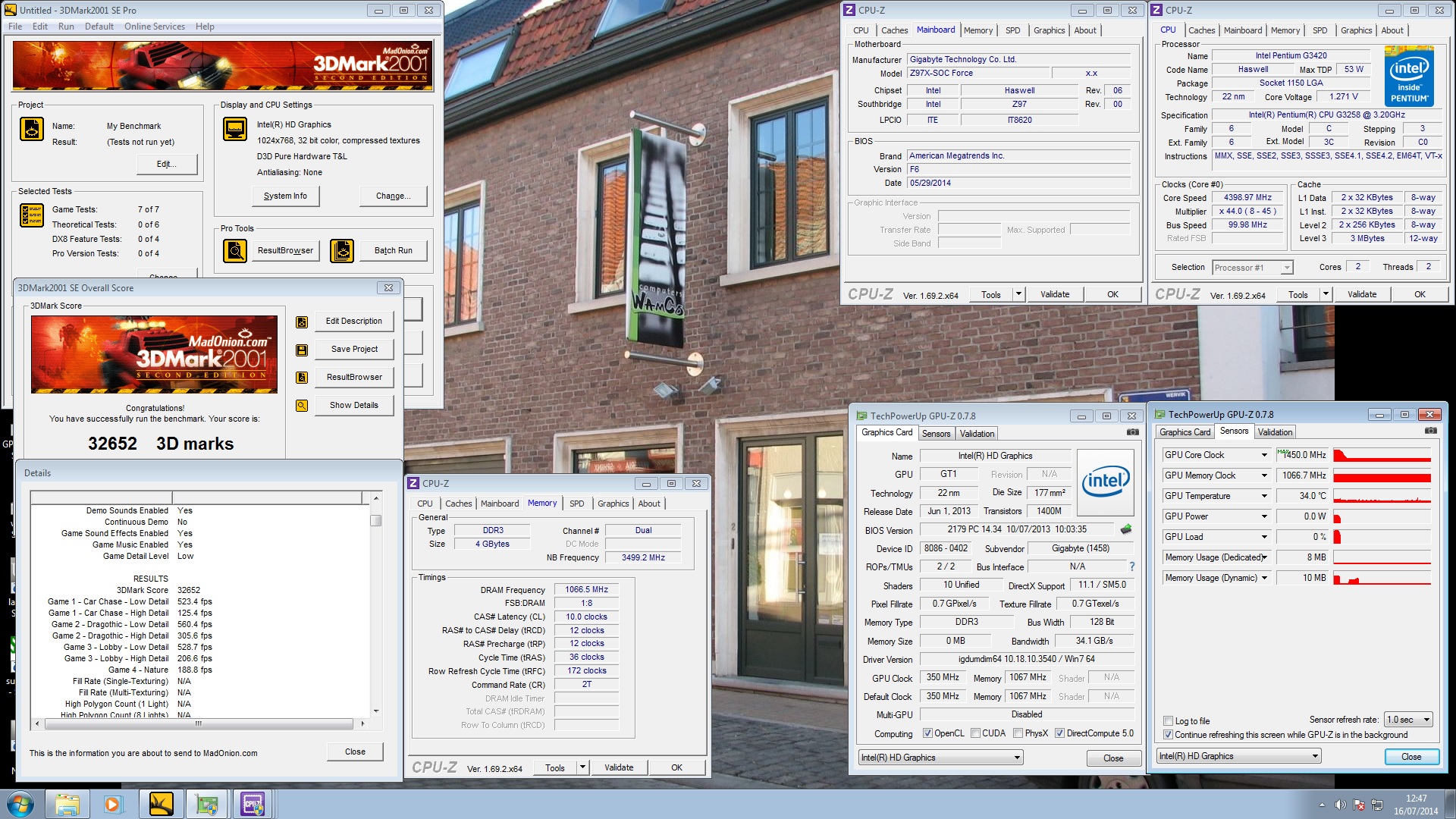
Task: Click the Project name icon in 3DMark
Action: pyautogui.click(x=31, y=130)
